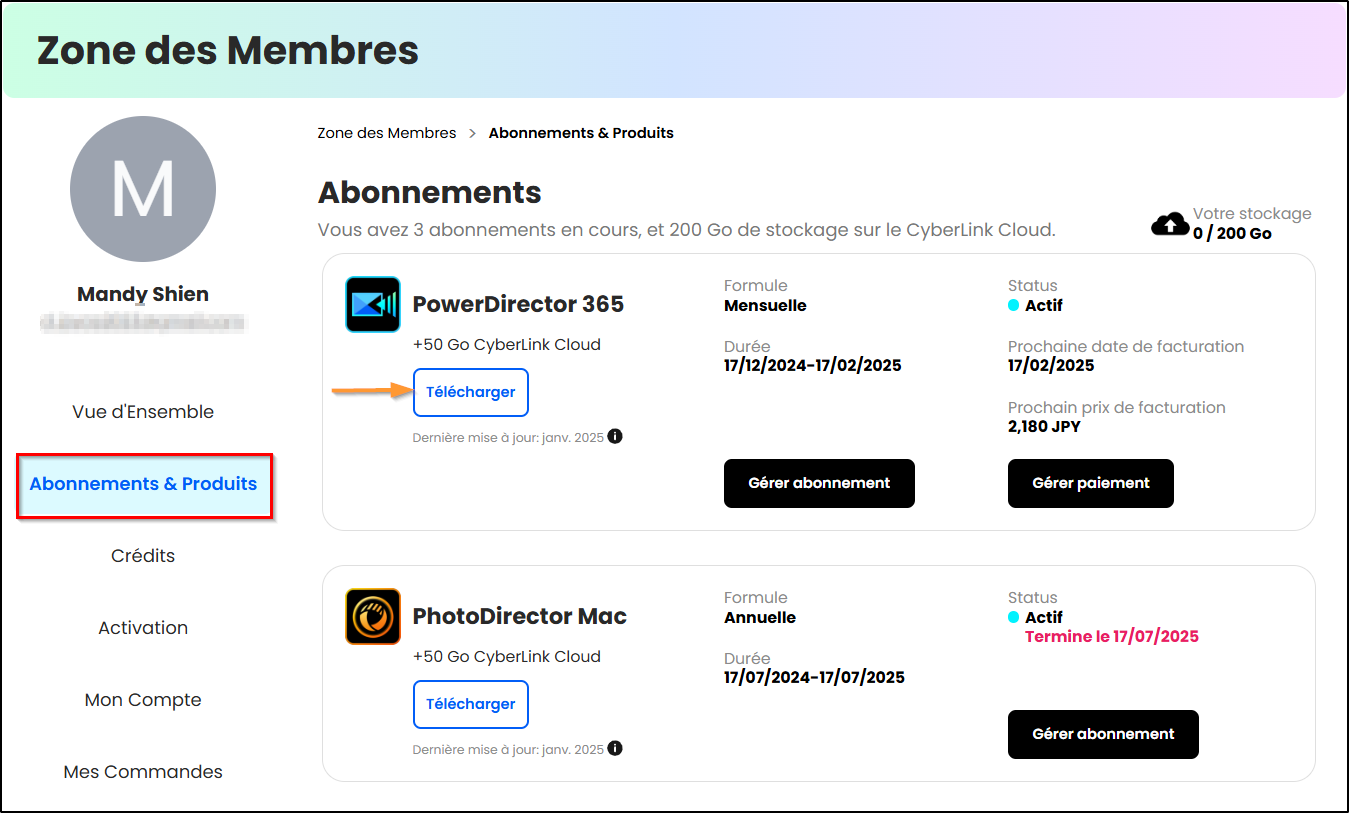Click Gérer abonnement for PhotoDirector Mac
The image size is (1349, 813).
pyautogui.click(x=1103, y=734)
